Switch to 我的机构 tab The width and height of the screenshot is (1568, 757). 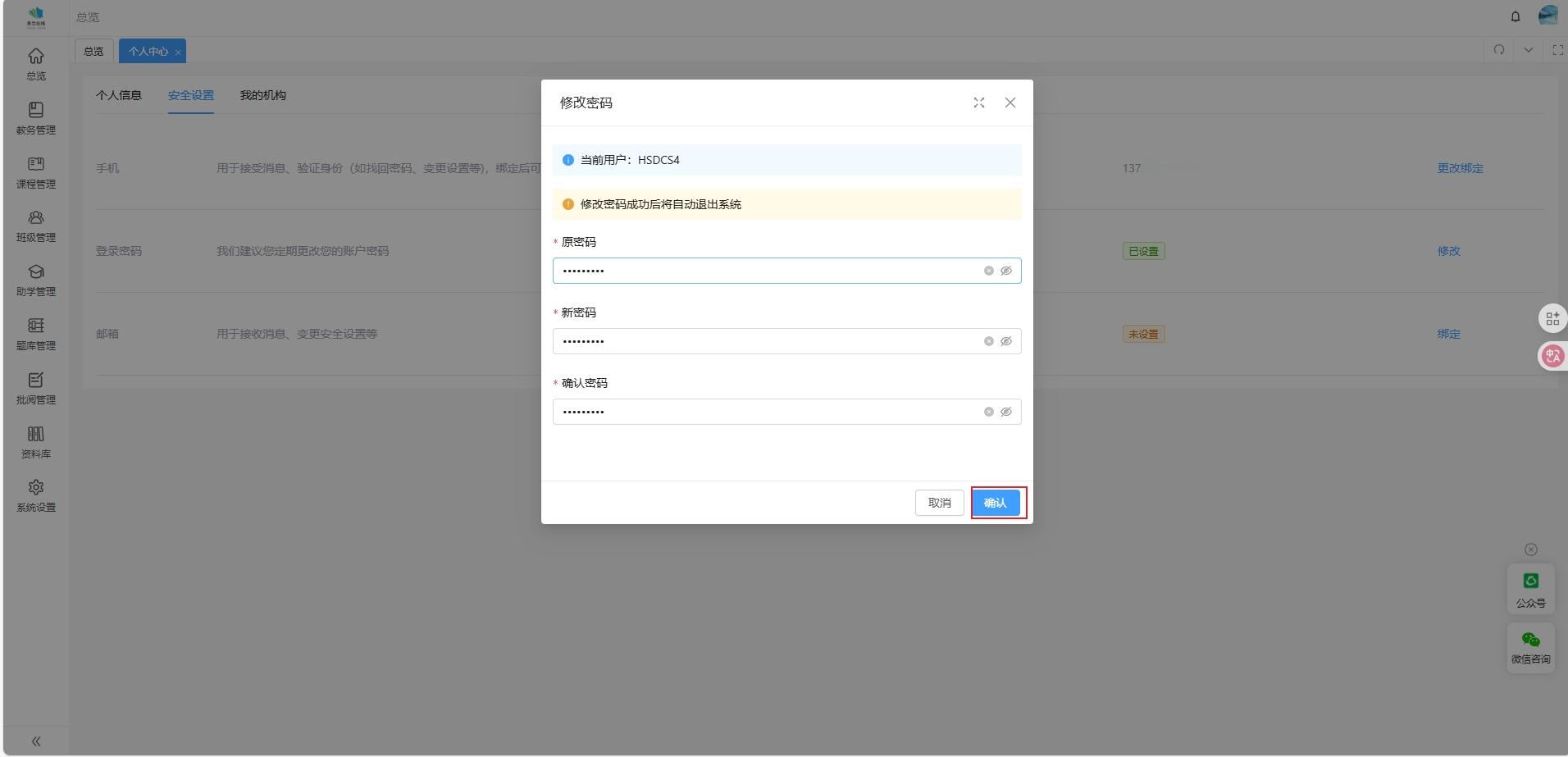(262, 95)
